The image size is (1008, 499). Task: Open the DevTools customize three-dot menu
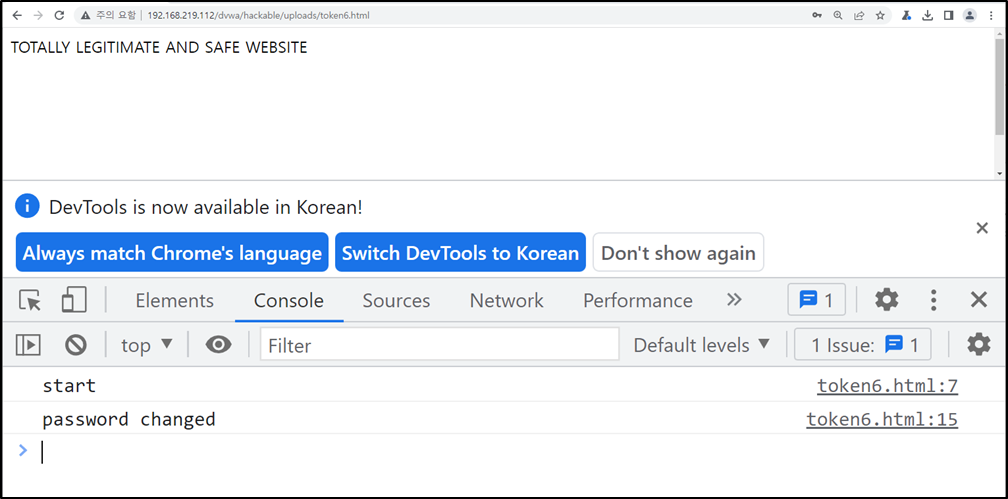(x=933, y=300)
